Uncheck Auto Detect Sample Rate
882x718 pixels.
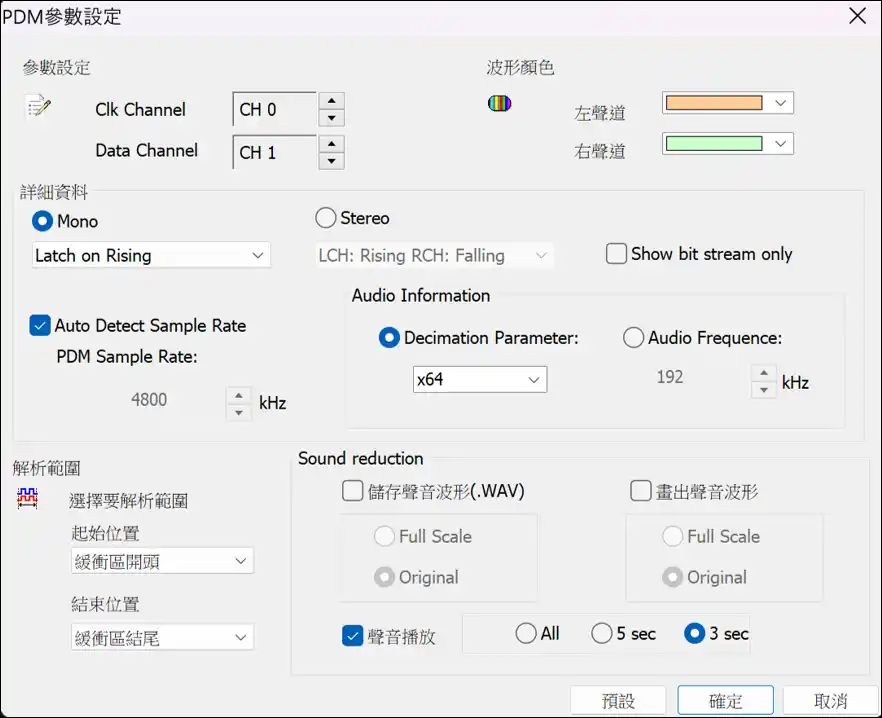[x=40, y=325]
